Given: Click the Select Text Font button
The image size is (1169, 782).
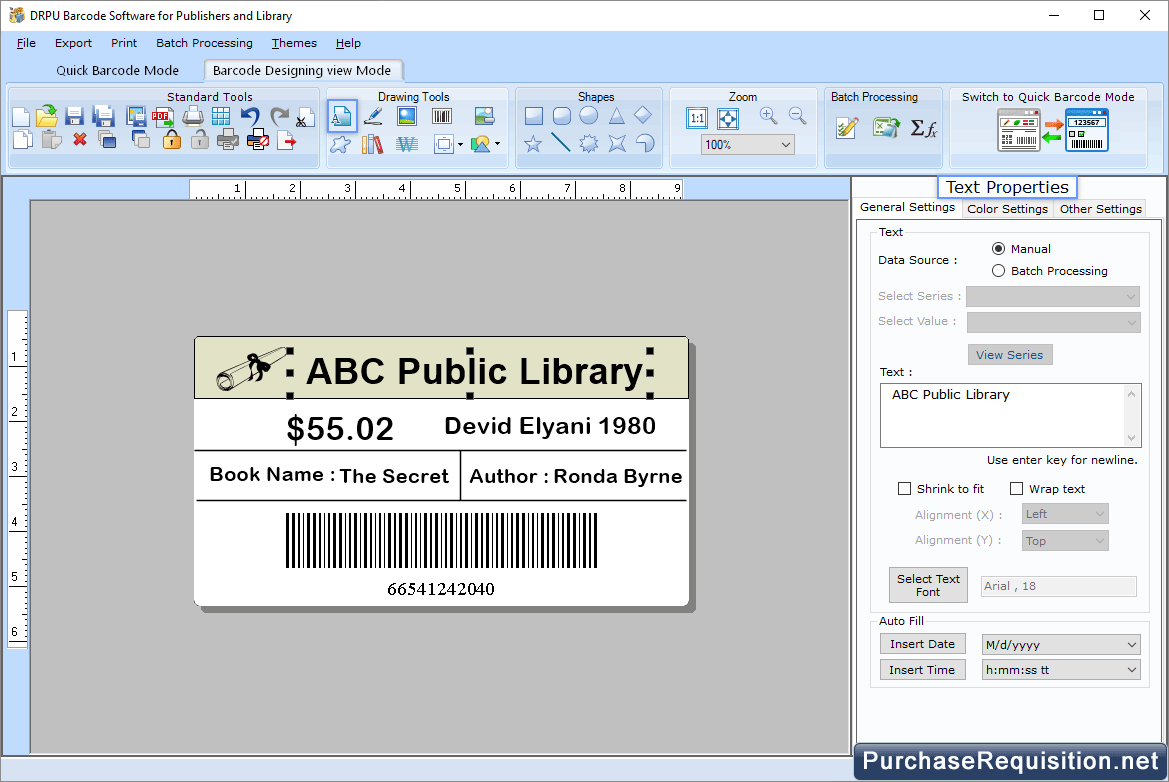Looking at the screenshot, I should [x=928, y=584].
